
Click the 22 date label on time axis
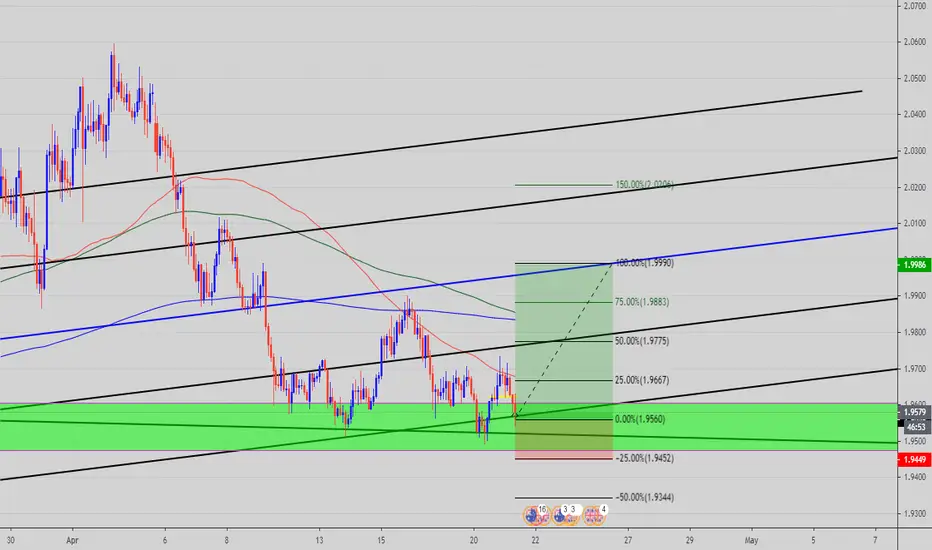pyautogui.click(x=536, y=540)
